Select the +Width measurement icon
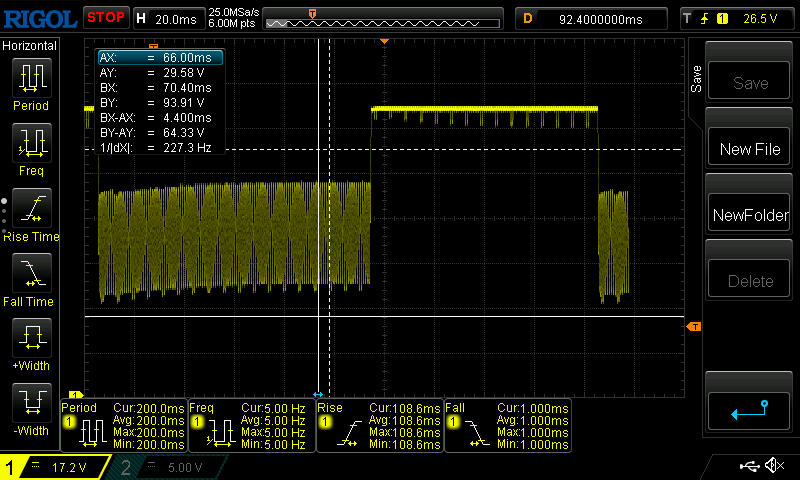The image size is (800, 480). pos(30,338)
